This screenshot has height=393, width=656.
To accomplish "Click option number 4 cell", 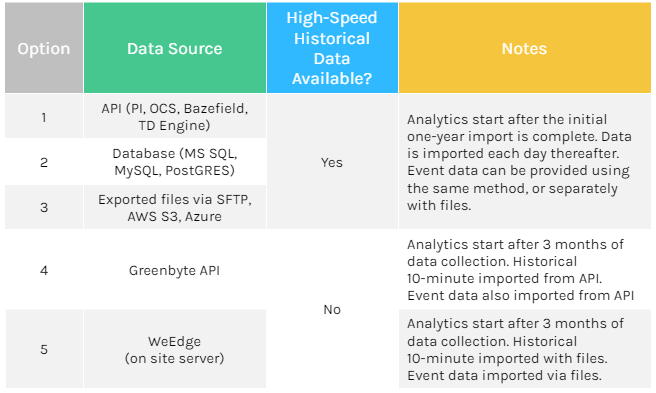I will pyautogui.click(x=44, y=270).
